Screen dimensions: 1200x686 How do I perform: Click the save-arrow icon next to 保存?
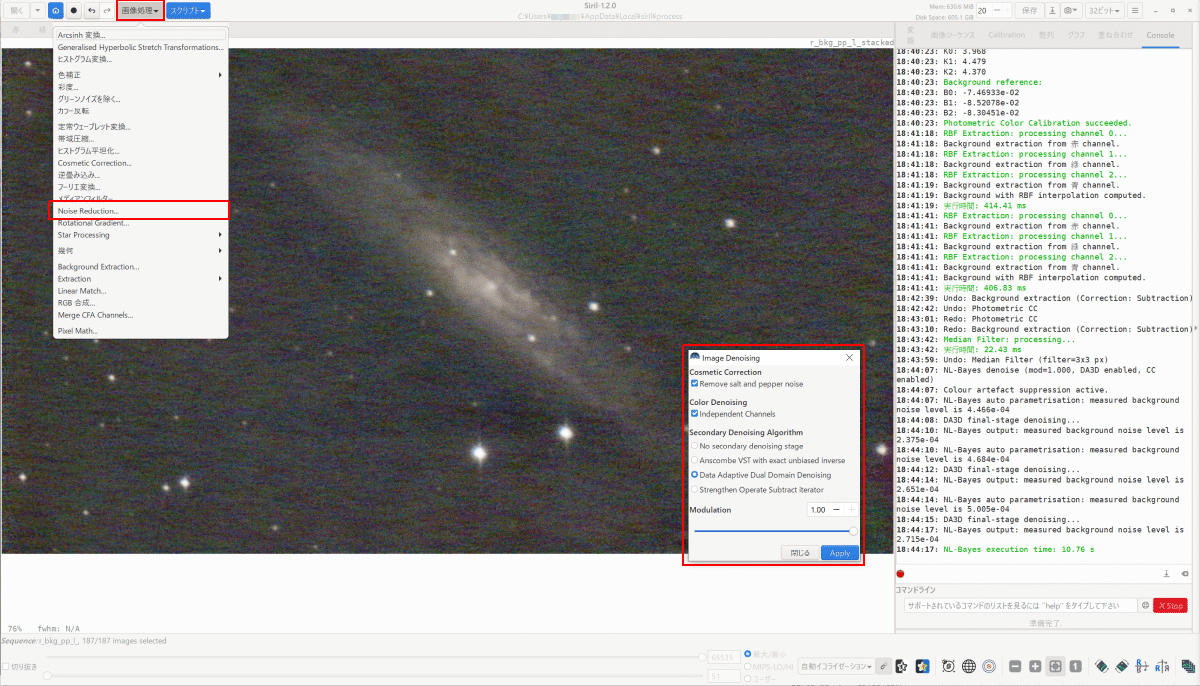(1052, 10)
